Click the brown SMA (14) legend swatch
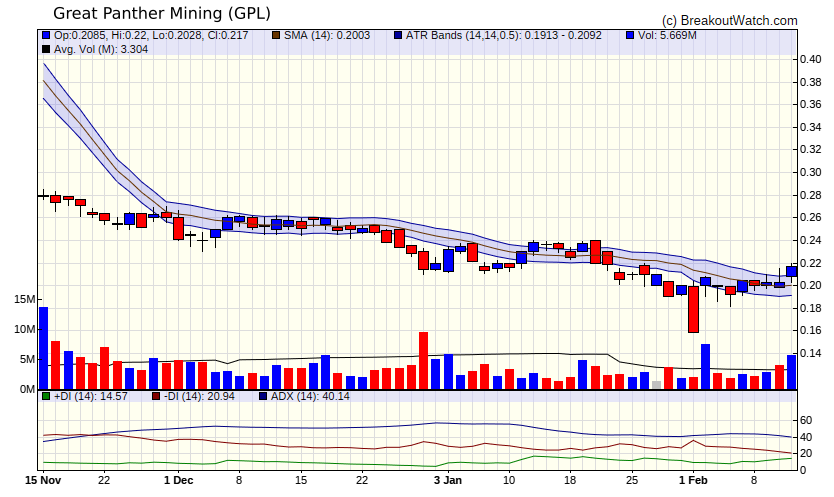The image size is (834, 497). [x=276, y=35]
